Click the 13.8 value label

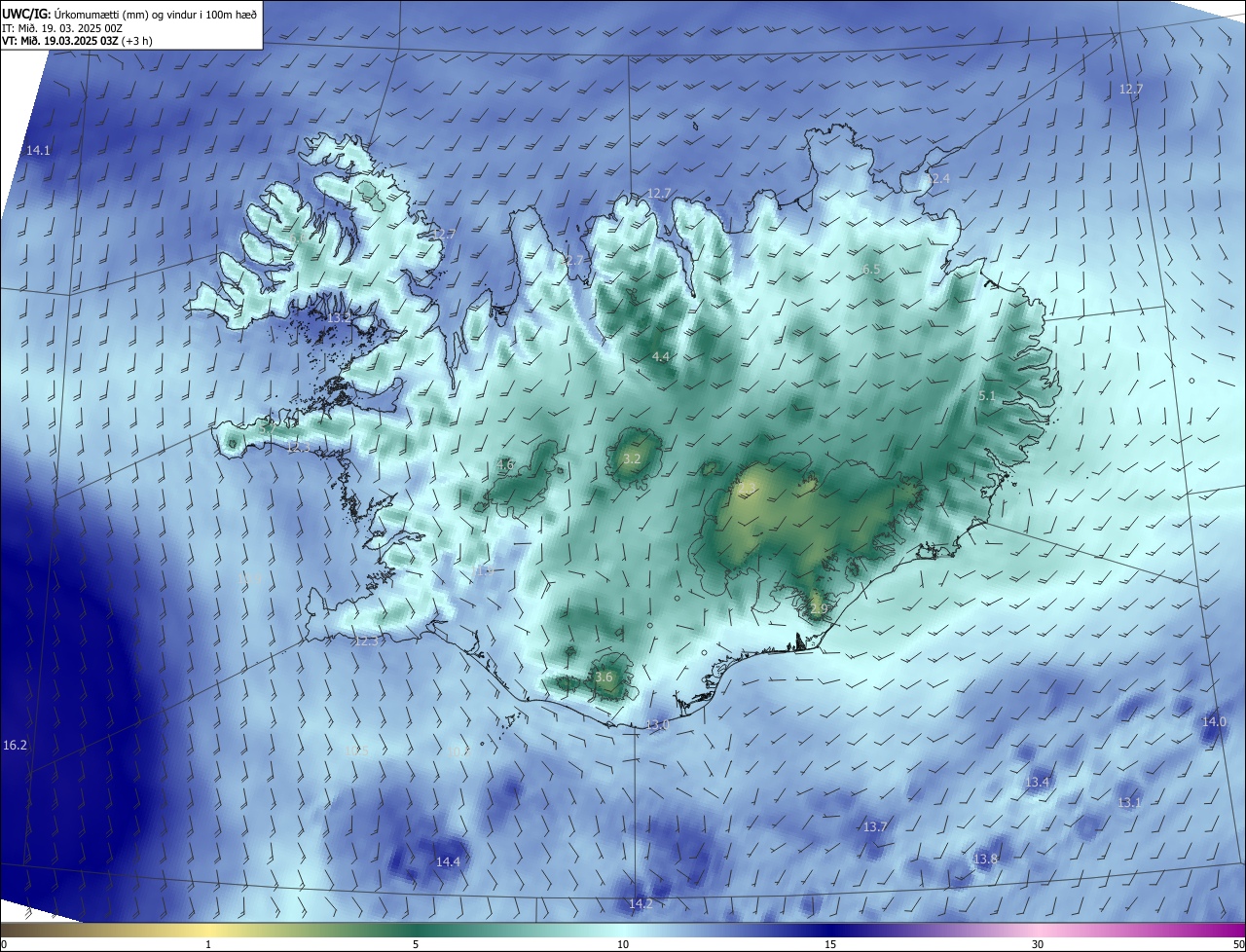pyautogui.click(x=985, y=860)
